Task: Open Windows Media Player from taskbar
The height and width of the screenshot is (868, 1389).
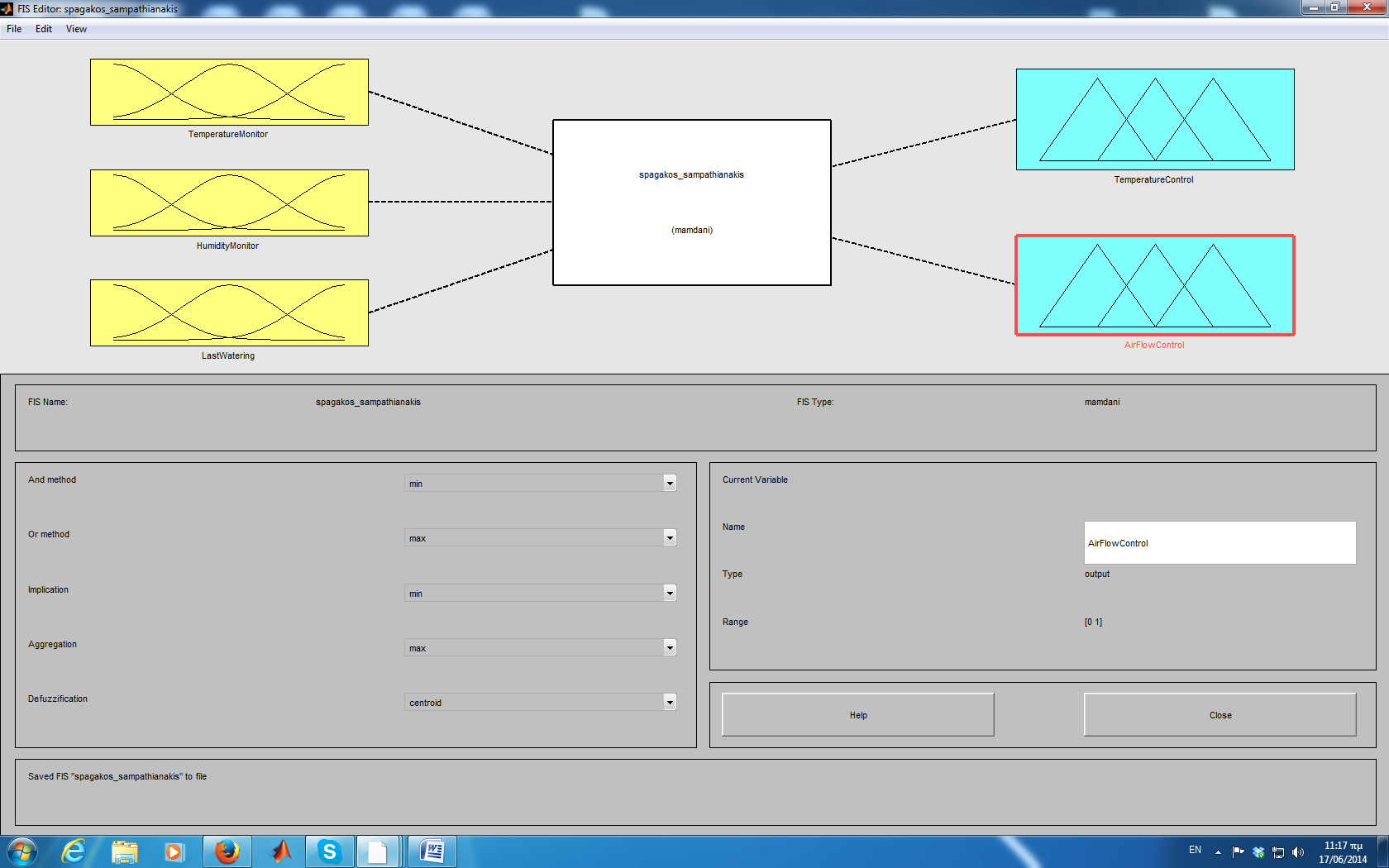Action: pyautogui.click(x=174, y=851)
